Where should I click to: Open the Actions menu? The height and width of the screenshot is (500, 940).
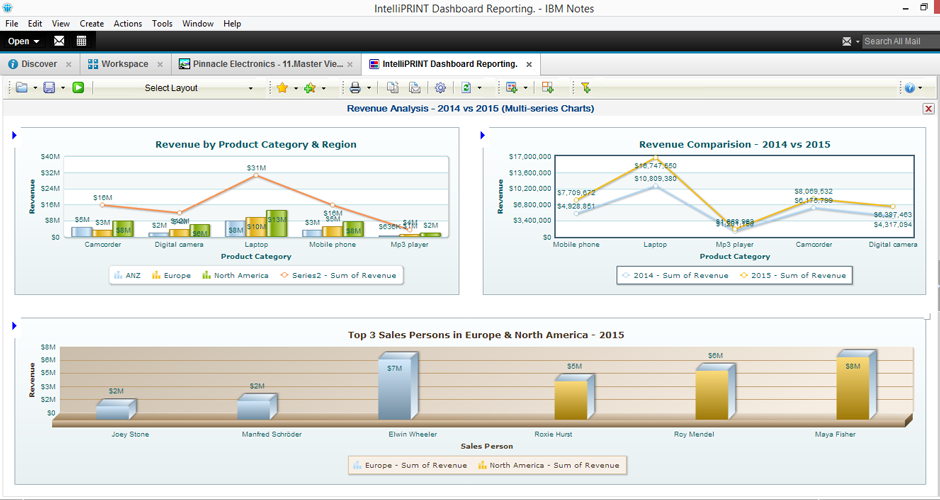click(127, 23)
